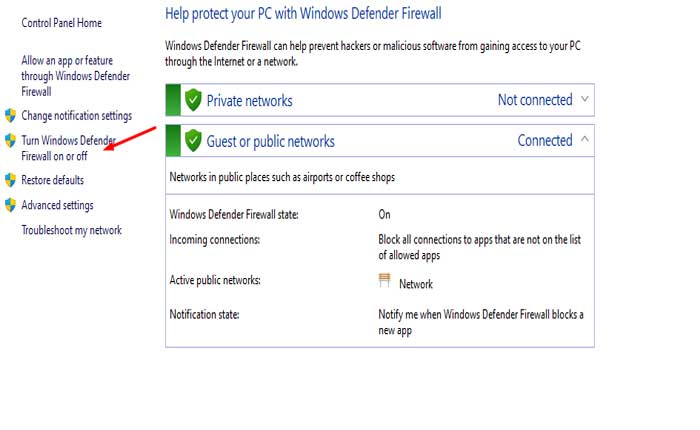Screen dimensions: 700x430
Task: Open Change notification settings link
Action: [x=76, y=116]
